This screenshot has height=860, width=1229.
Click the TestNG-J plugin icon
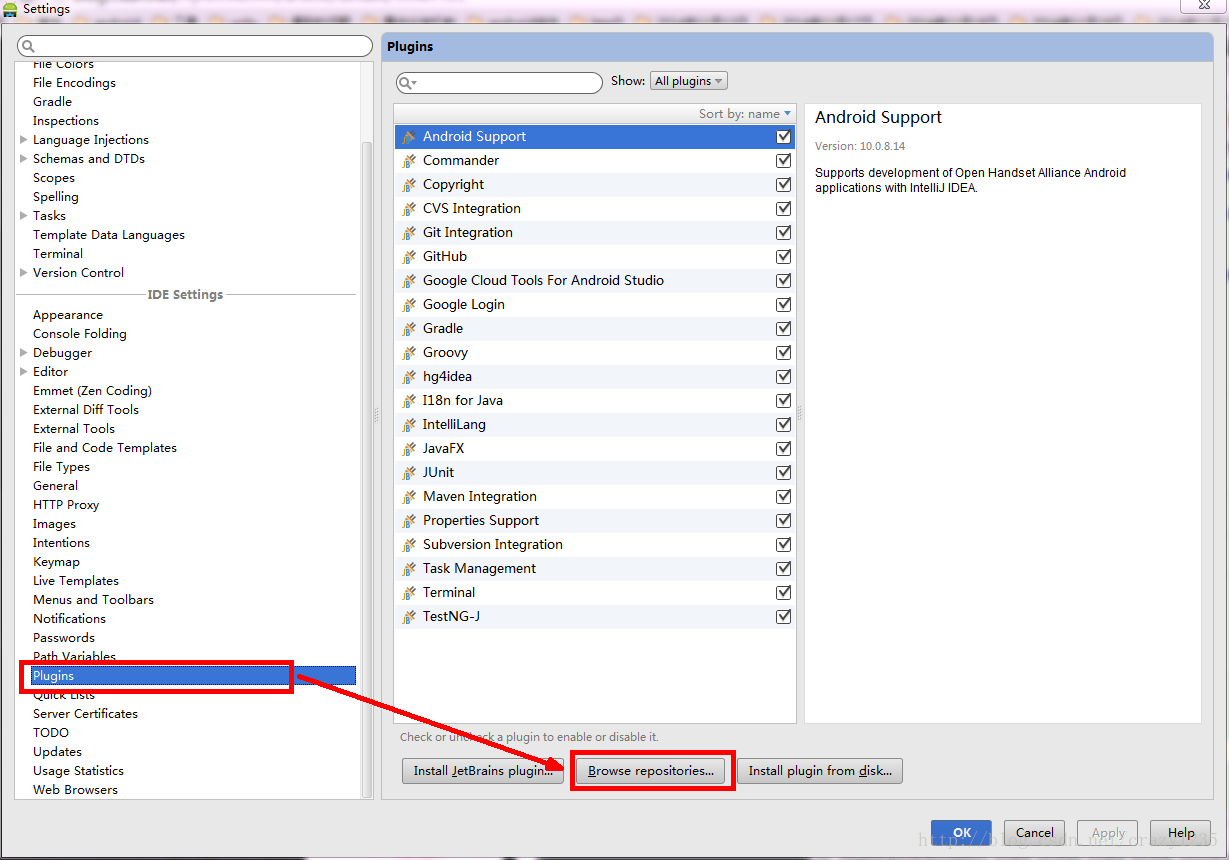pyautogui.click(x=409, y=617)
